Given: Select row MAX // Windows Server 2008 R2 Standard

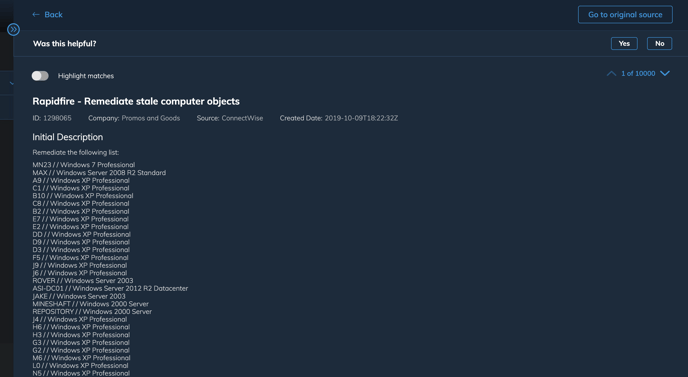Looking at the screenshot, I should [x=99, y=173].
